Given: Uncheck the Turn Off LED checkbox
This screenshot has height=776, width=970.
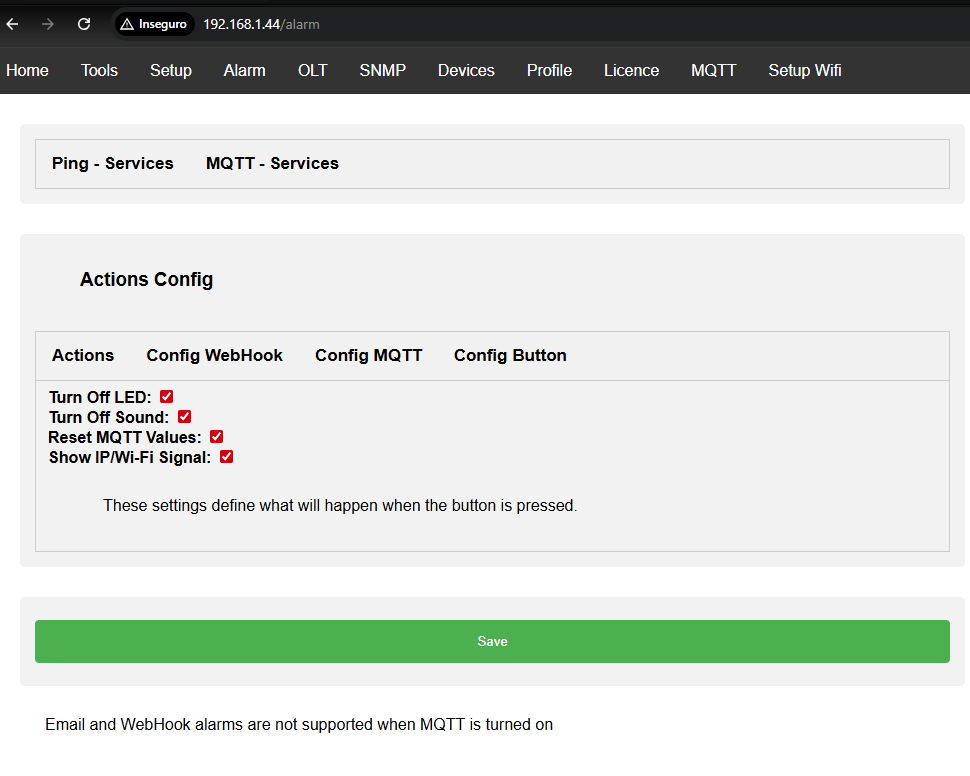Looking at the screenshot, I should [166, 397].
